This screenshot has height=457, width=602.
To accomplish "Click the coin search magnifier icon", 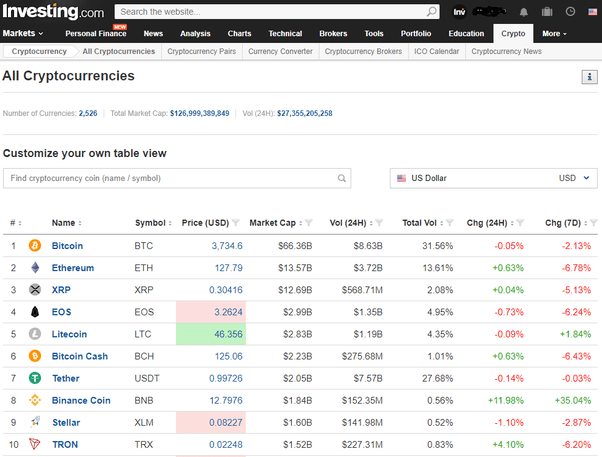I will (341, 178).
